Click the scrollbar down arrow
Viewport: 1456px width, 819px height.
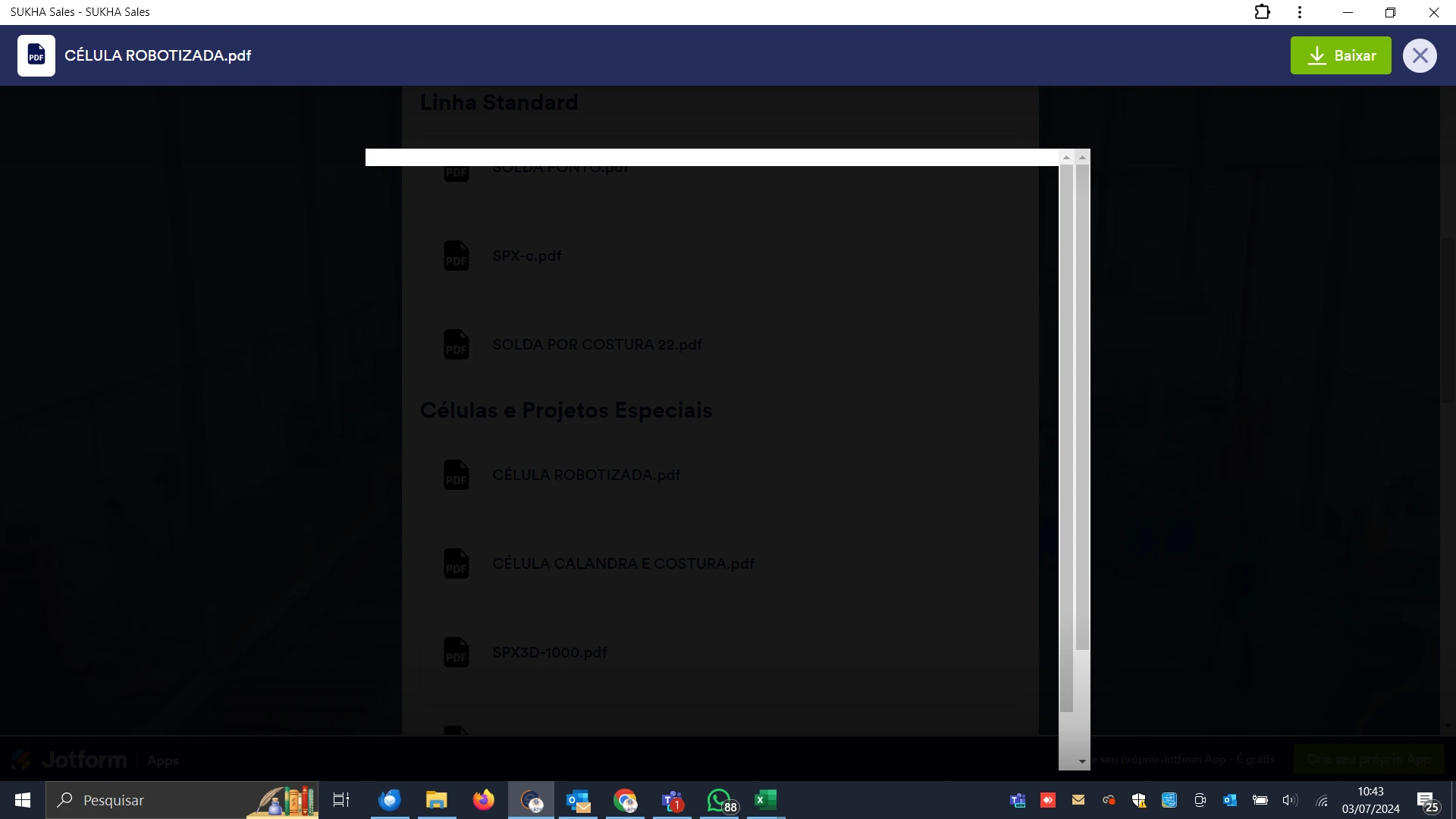(x=1082, y=761)
